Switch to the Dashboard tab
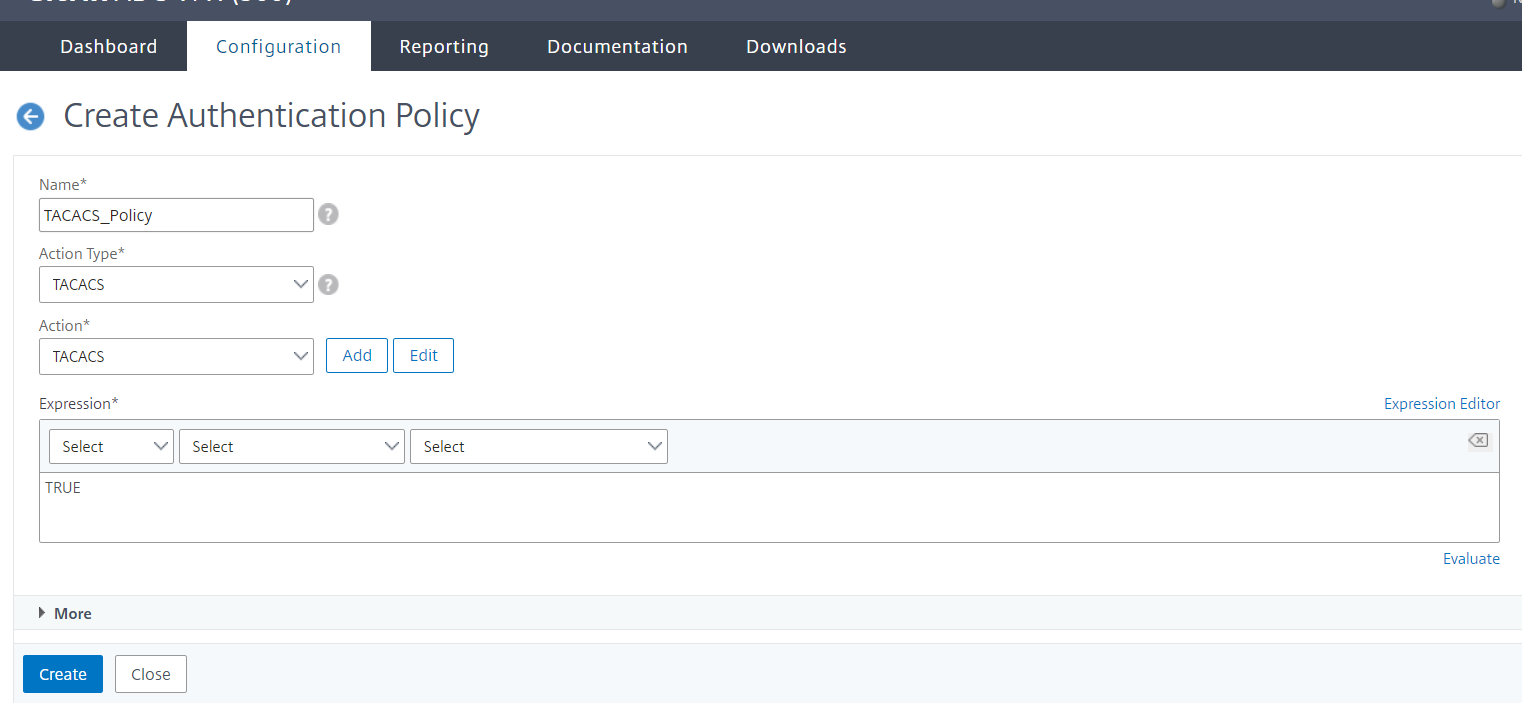The height and width of the screenshot is (703, 1522). [109, 46]
